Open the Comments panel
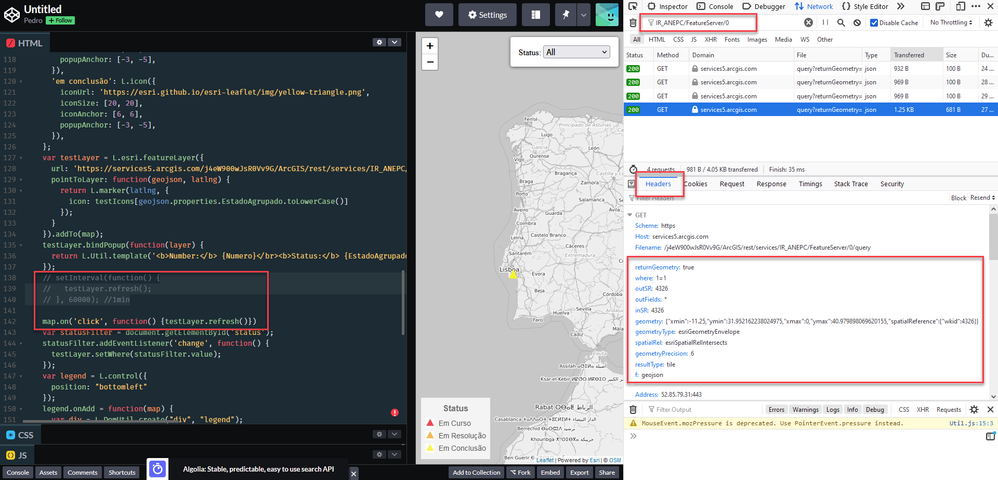The height and width of the screenshot is (480, 998). 83,472
